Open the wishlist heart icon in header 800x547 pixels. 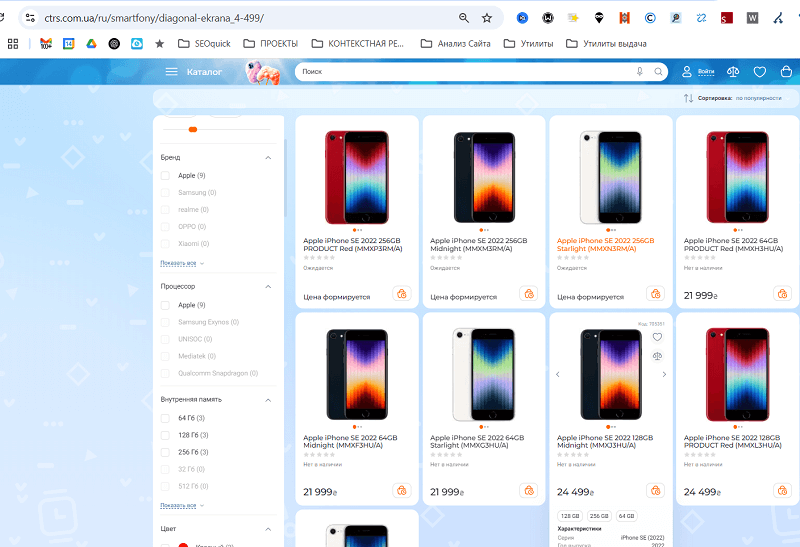[760, 72]
